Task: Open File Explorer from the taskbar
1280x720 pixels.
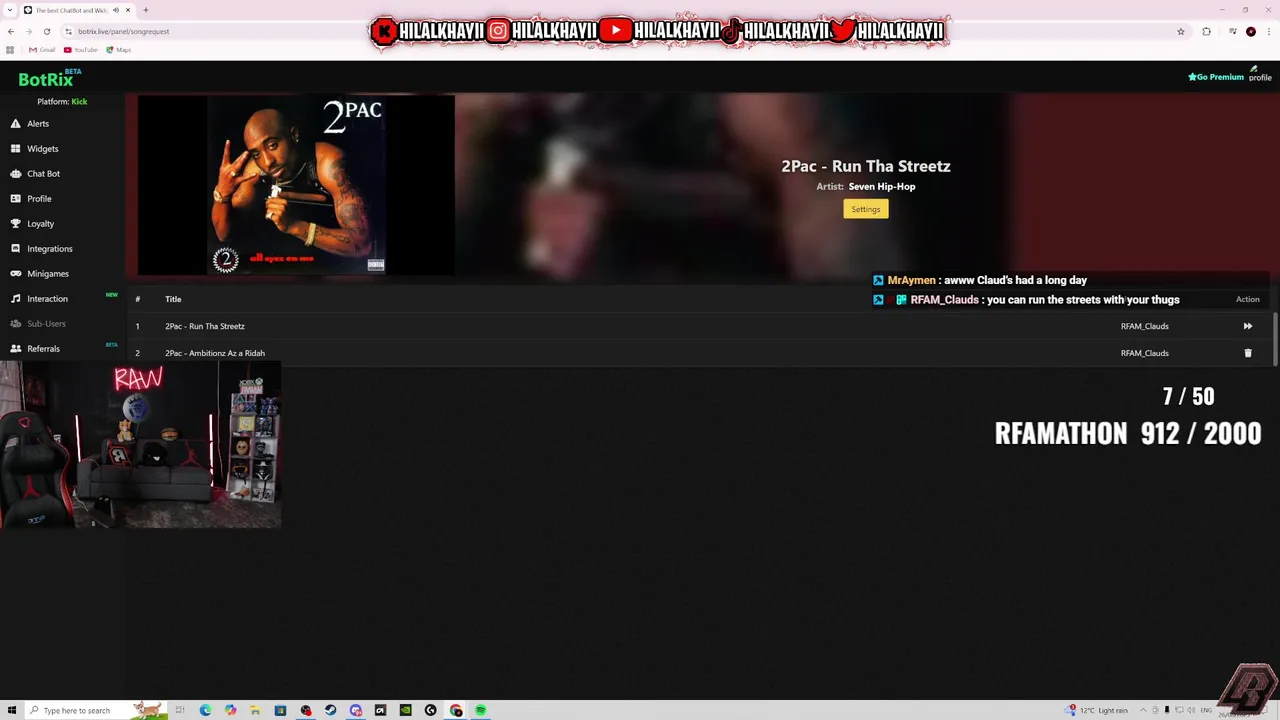Action: (x=255, y=710)
